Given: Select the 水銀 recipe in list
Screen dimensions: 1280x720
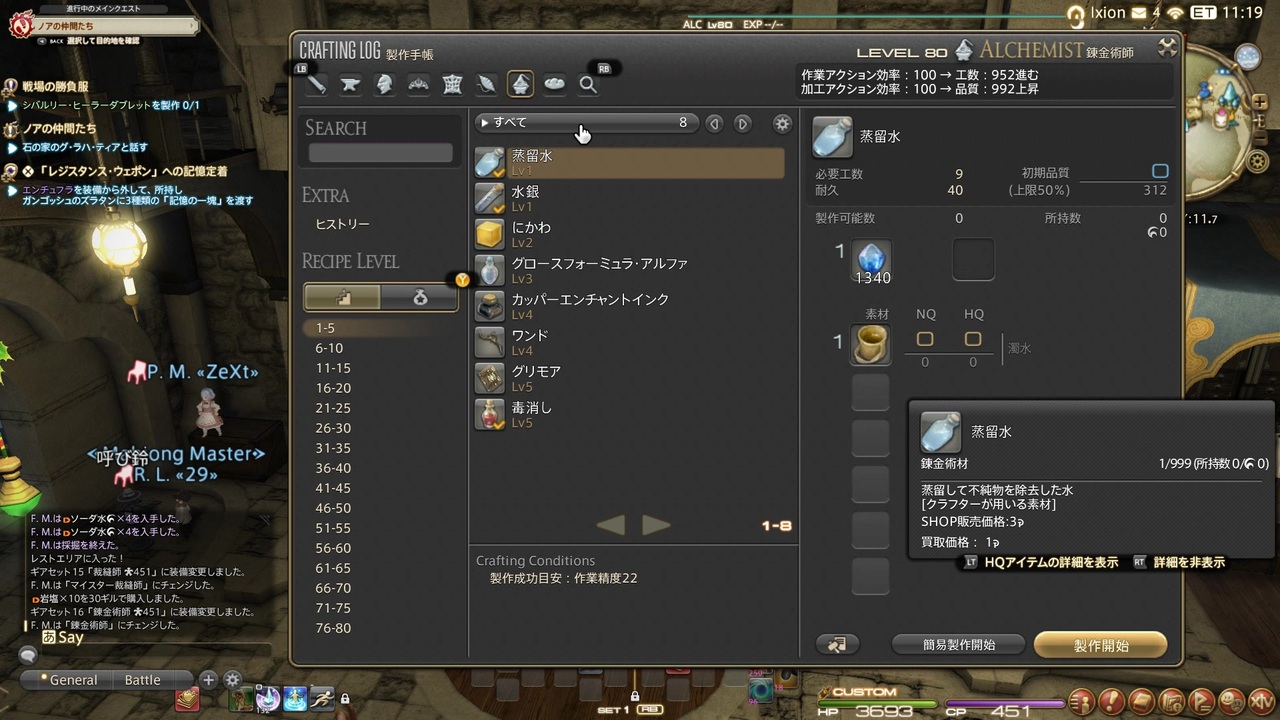Looking at the screenshot, I should pos(630,197).
